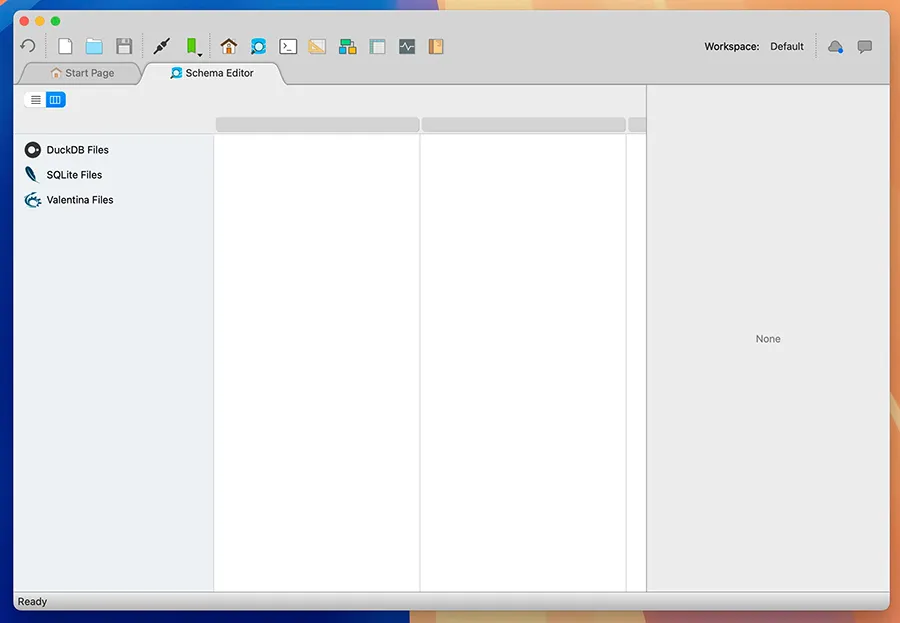Click the Schema Editor toolbar icon
Image resolution: width=900 pixels, height=623 pixels.
click(258, 46)
